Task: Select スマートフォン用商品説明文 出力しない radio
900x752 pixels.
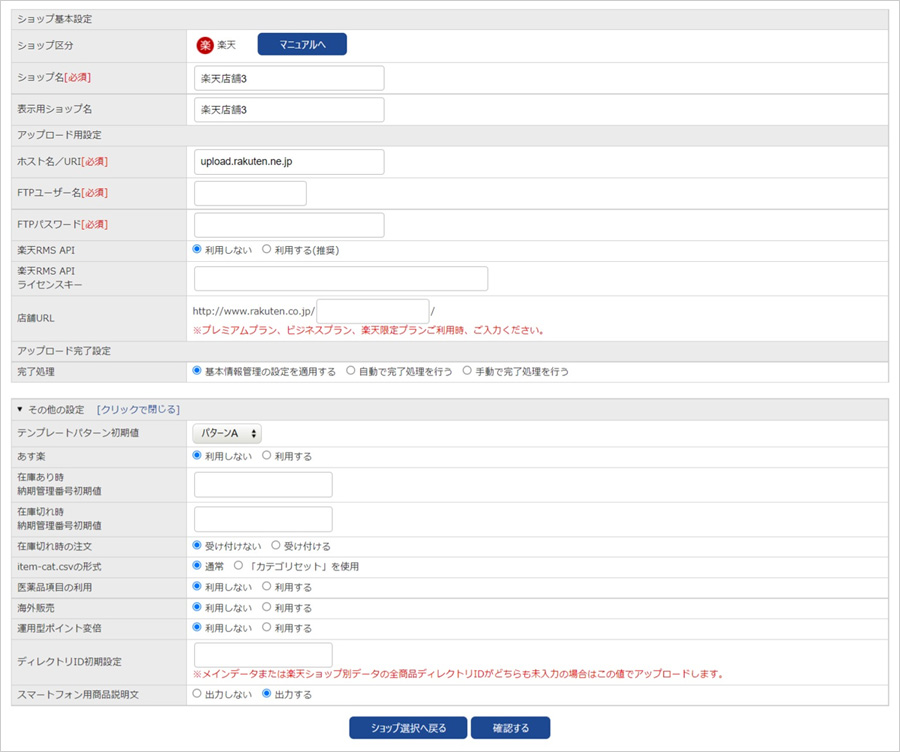Action: point(197,693)
